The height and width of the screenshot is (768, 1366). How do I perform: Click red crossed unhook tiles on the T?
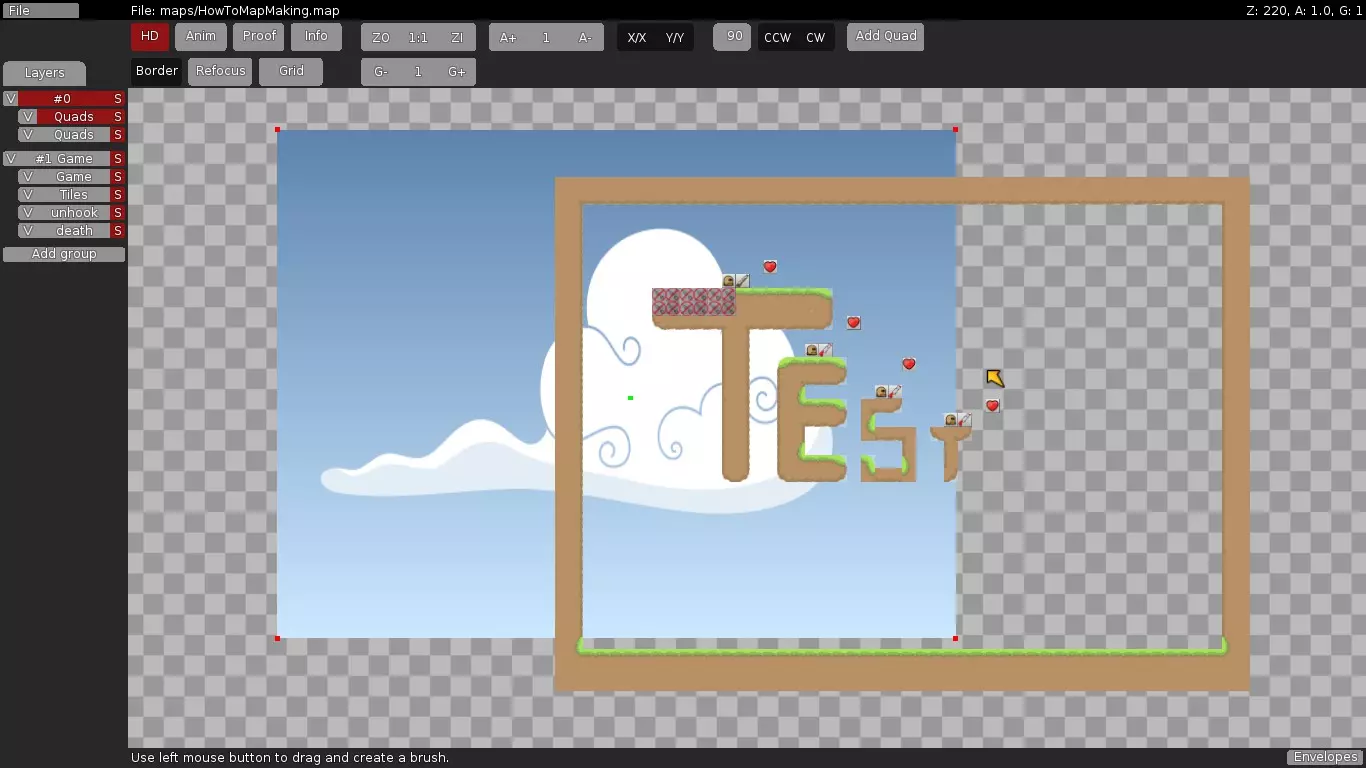click(x=693, y=301)
